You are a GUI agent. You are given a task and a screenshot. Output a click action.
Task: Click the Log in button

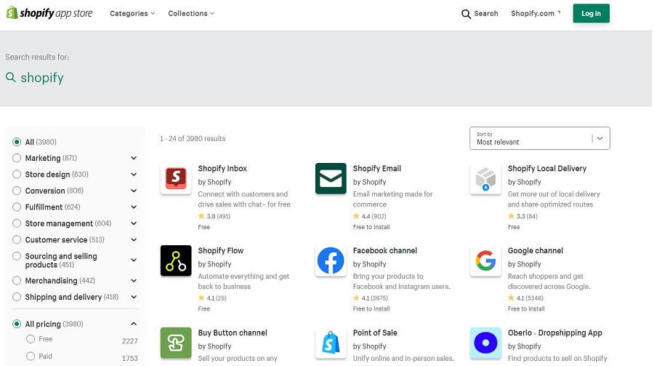(591, 13)
